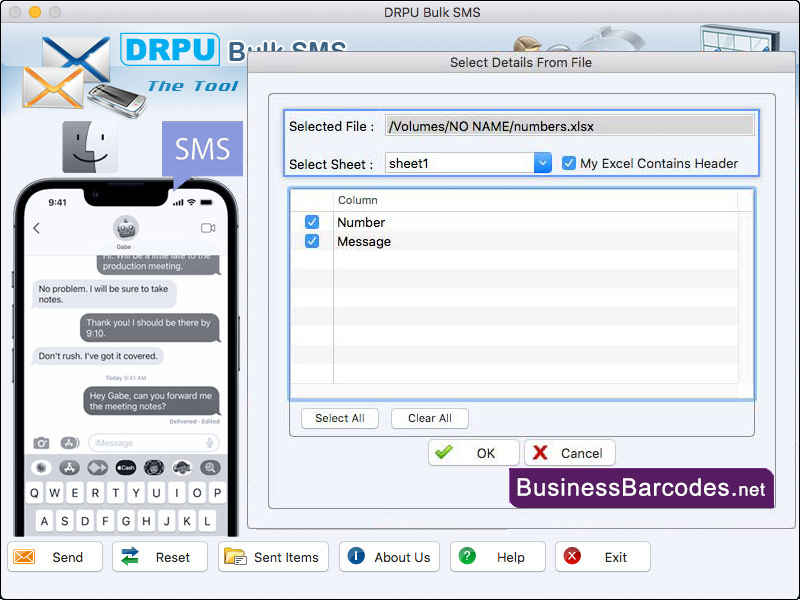
Task: Visit the BusinessBarcodes.net link
Action: [x=640, y=487]
